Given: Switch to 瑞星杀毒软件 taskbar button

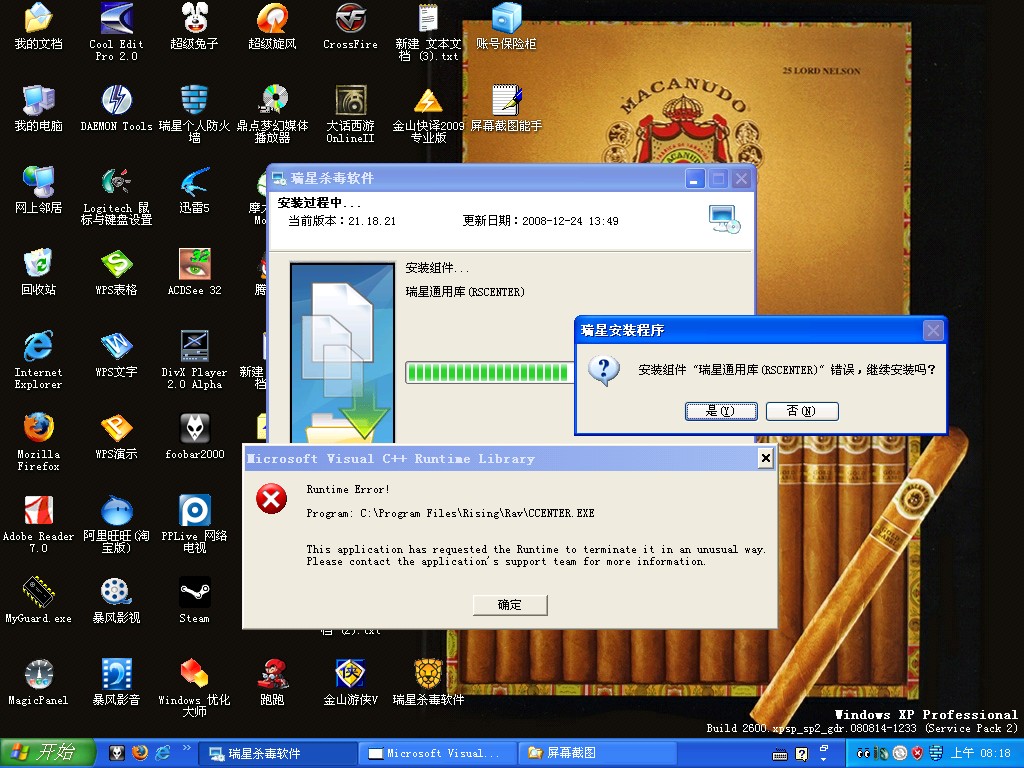Looking at the screenshot, I should click(276, 754).
